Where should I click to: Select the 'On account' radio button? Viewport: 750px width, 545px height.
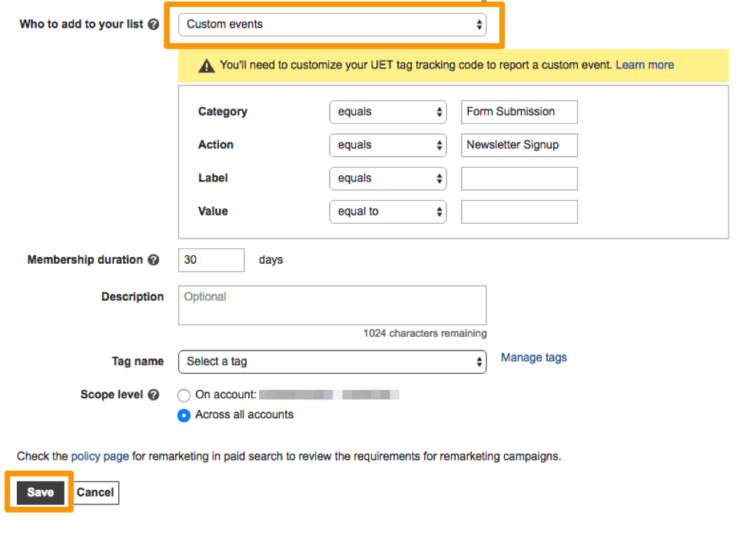(184, 395)
